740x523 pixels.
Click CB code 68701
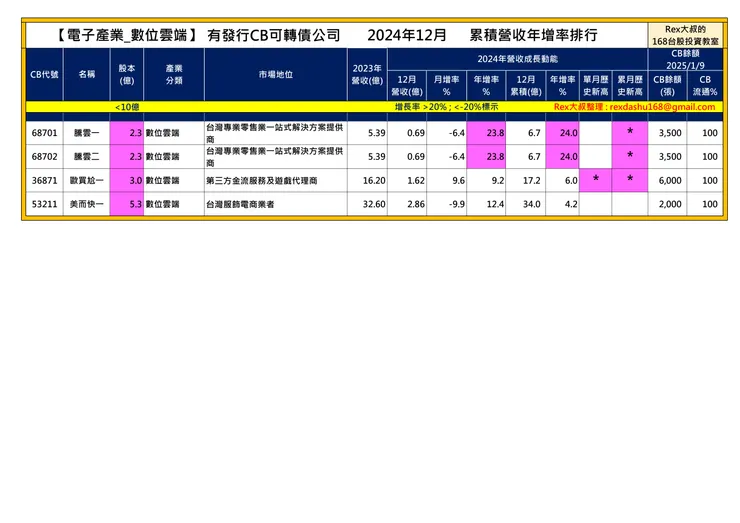[x=44, y=133]
